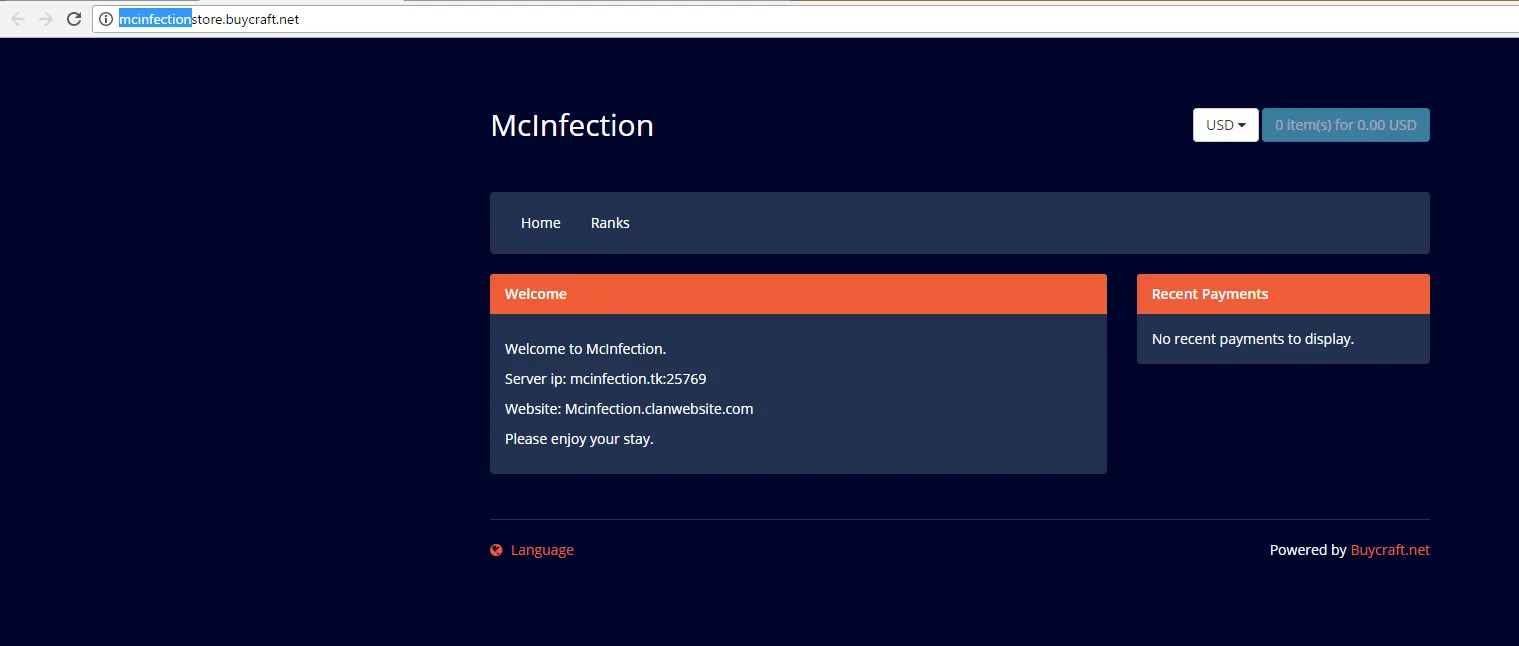Open the USD currency dropdown
The height and width of the screenshot is (646, 1519).
coord(1225,125)
